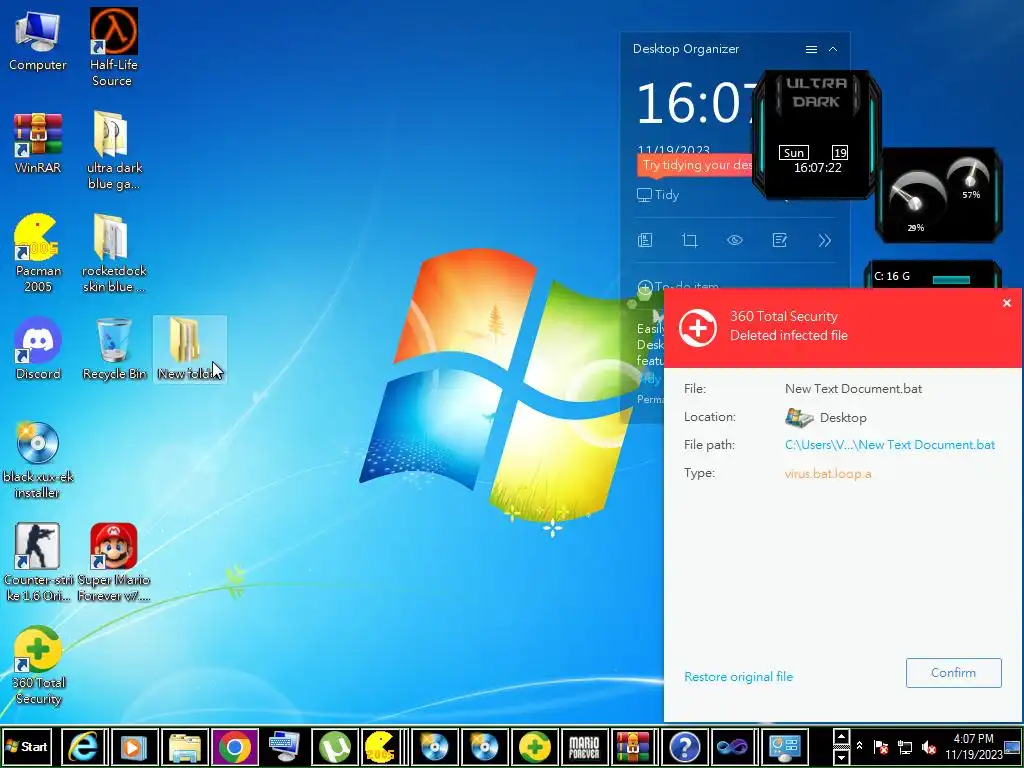Add a To-do item in Desktop Organizer
1024x768 pixels.
(x=678, y=286)
